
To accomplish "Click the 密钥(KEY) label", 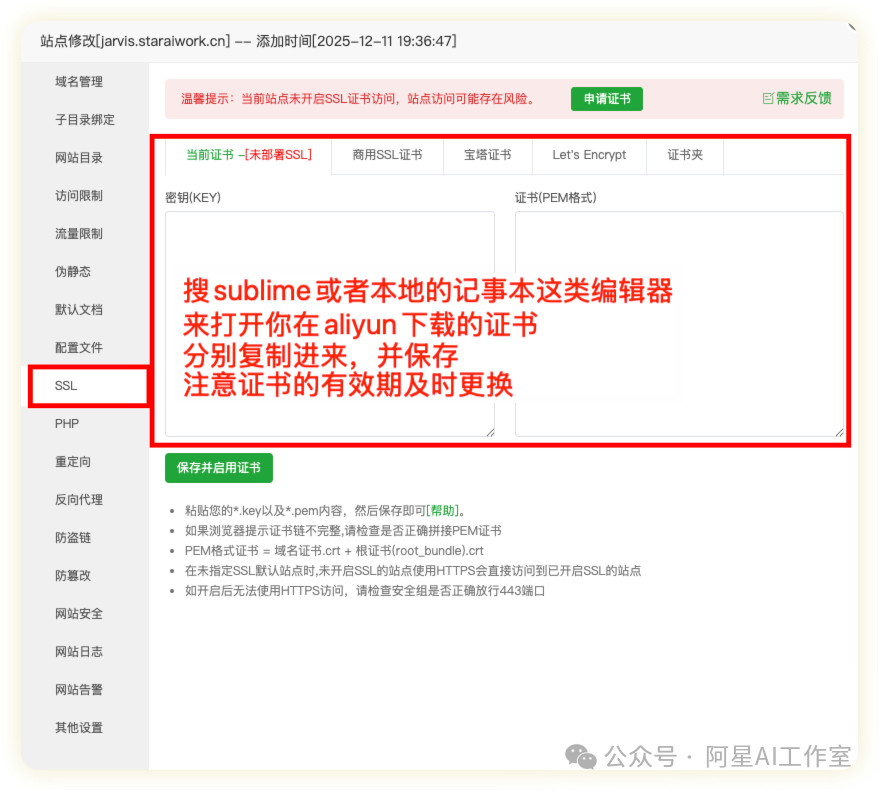I will click(x=193, y=198).
